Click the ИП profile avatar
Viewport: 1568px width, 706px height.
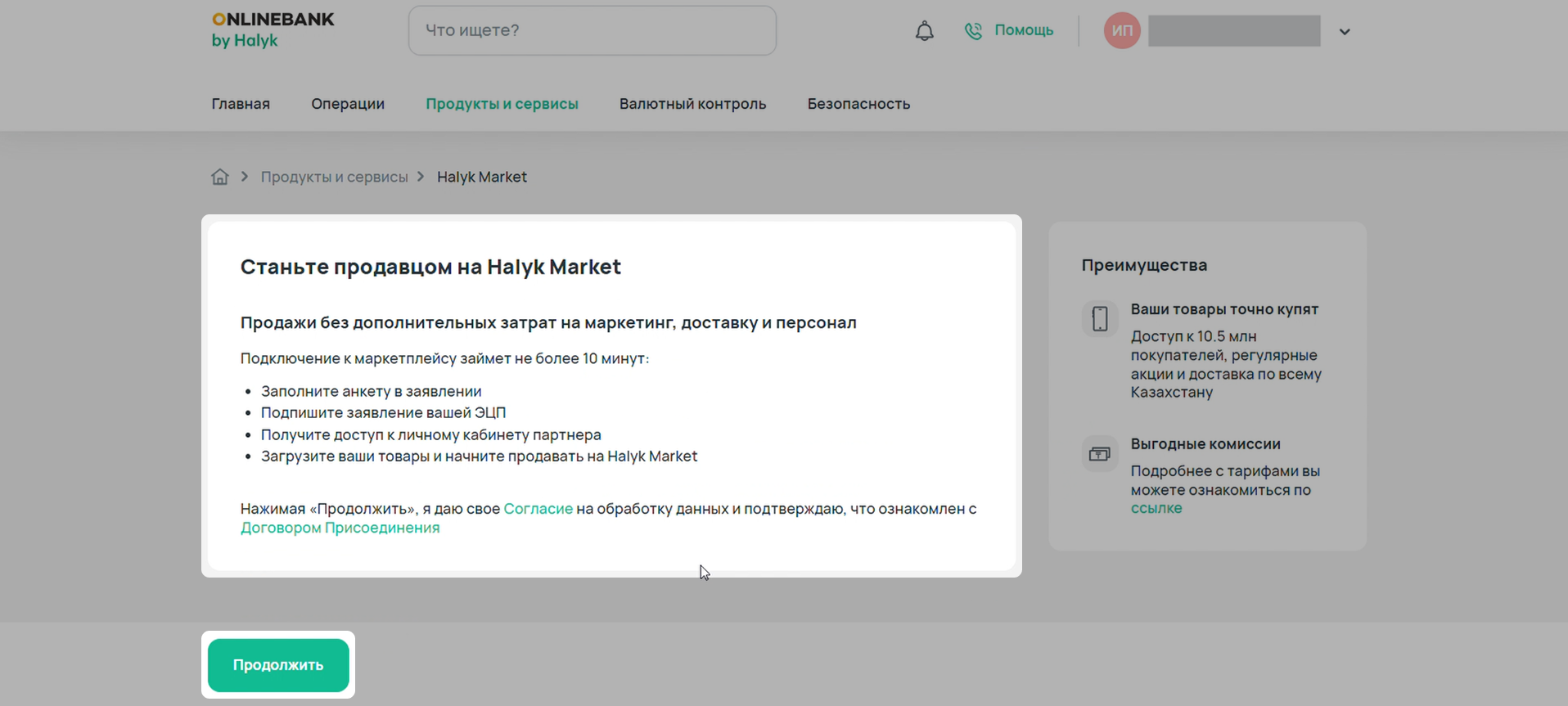[x=1122, y=31]
